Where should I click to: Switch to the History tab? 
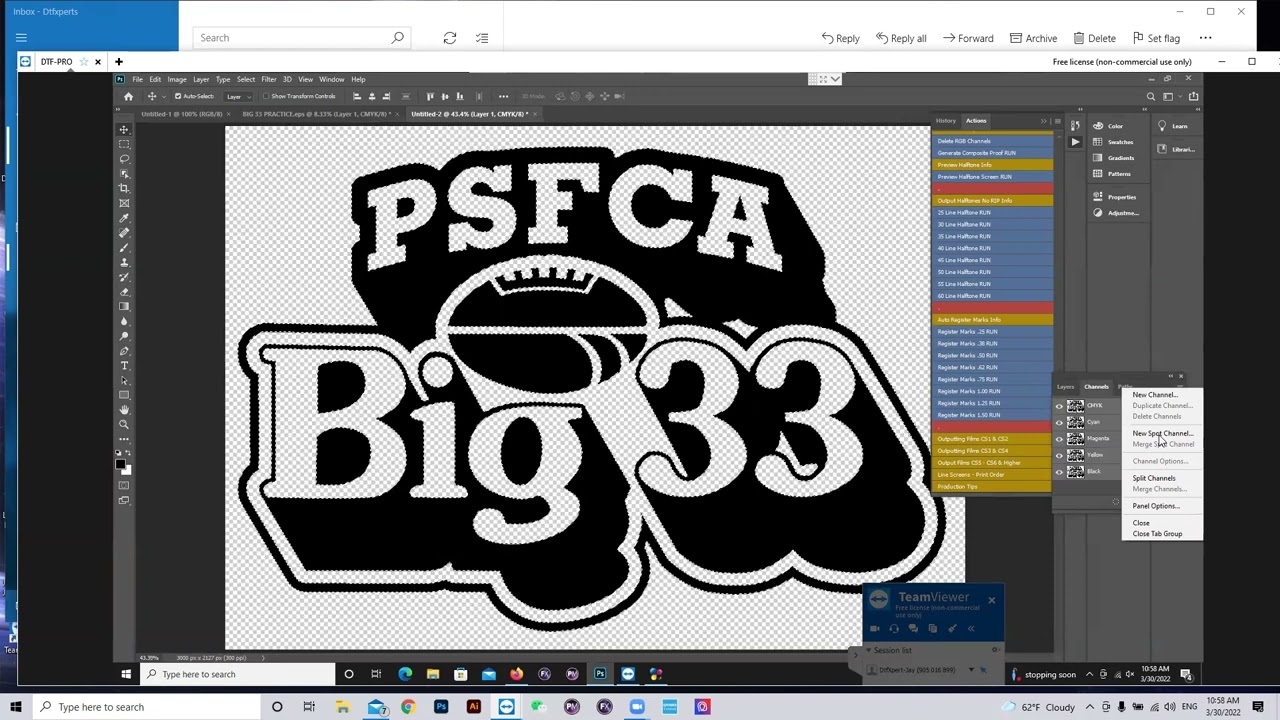click(945, 120)
